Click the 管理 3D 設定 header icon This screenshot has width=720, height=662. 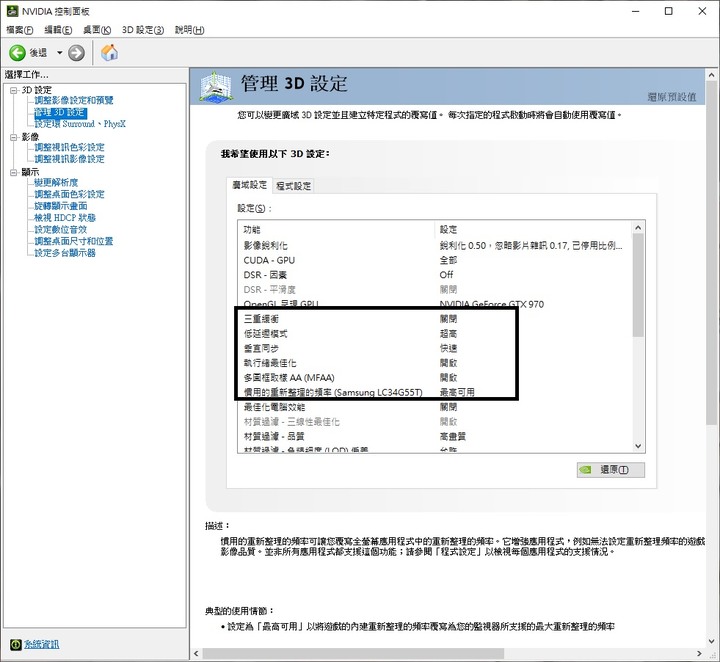(x=216, y=86)
